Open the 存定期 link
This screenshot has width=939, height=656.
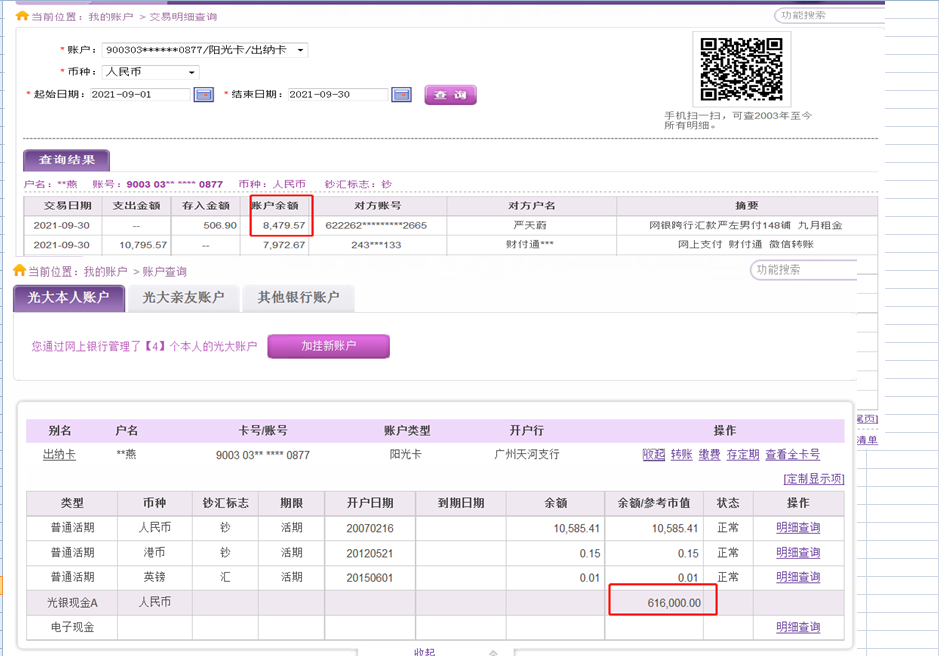[743, 455]
